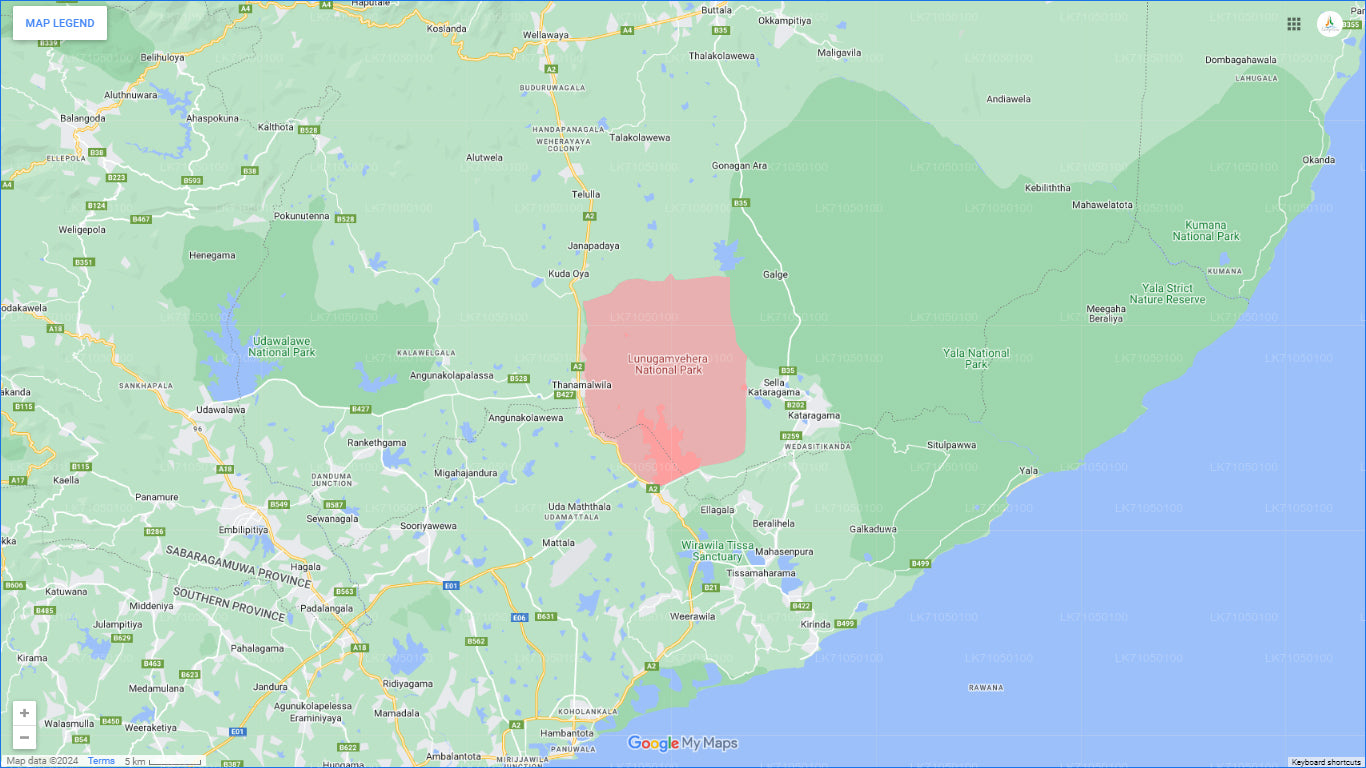Click the Hambantota city label
Screen dimensions: 1366x768
pyautogui.click(x=567, y=733)
